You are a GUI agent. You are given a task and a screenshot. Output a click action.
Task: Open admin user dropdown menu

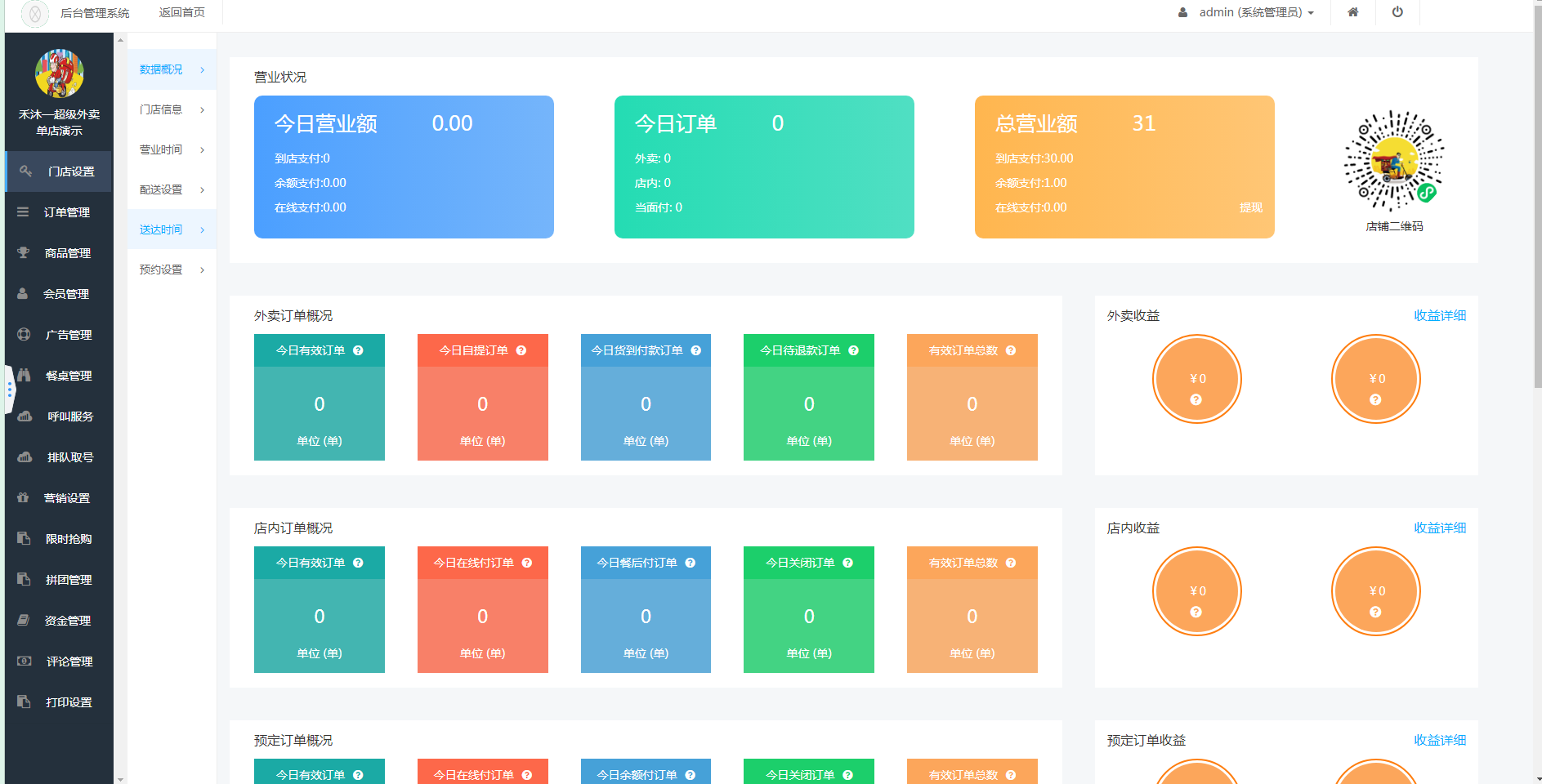tap(1249, 12)
